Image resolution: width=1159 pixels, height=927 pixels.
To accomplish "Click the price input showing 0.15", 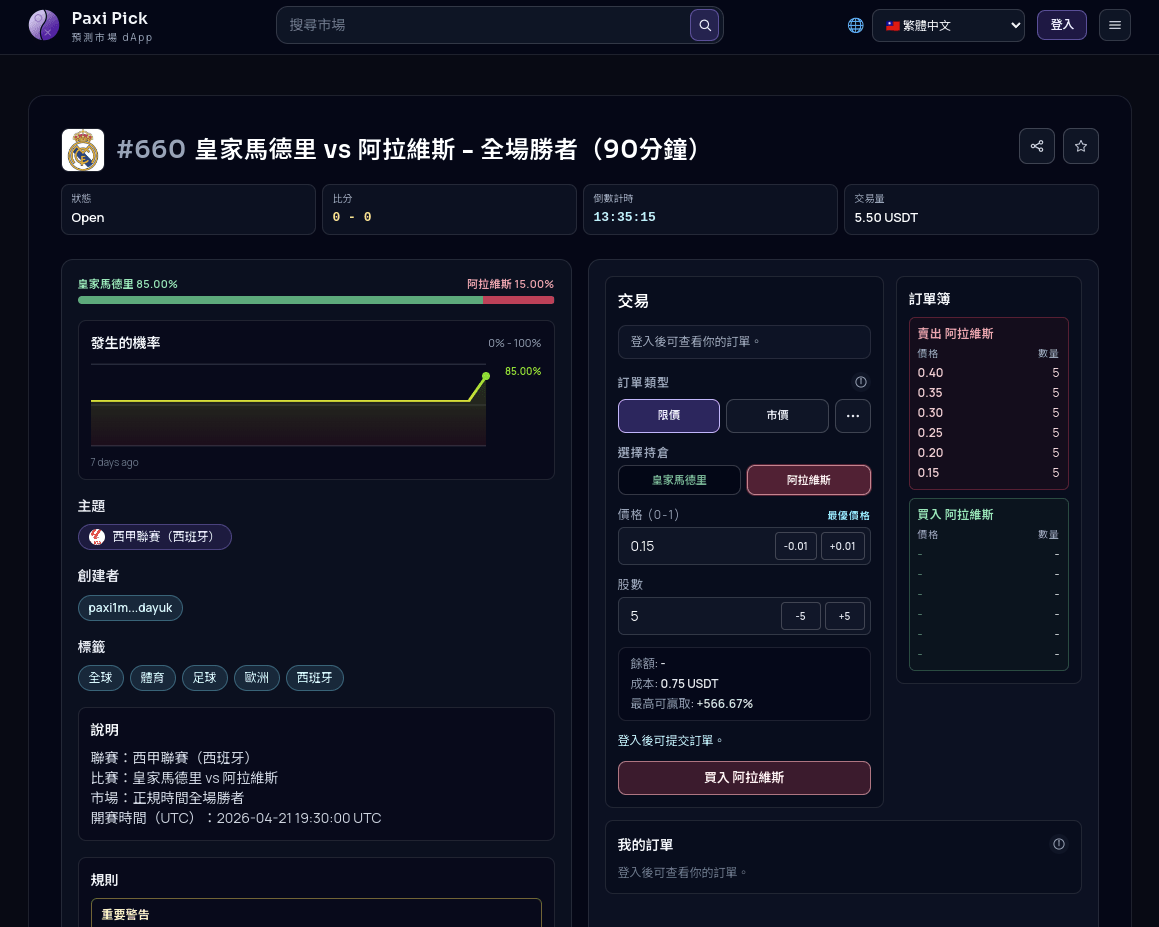I will click(x=695, y=546).
